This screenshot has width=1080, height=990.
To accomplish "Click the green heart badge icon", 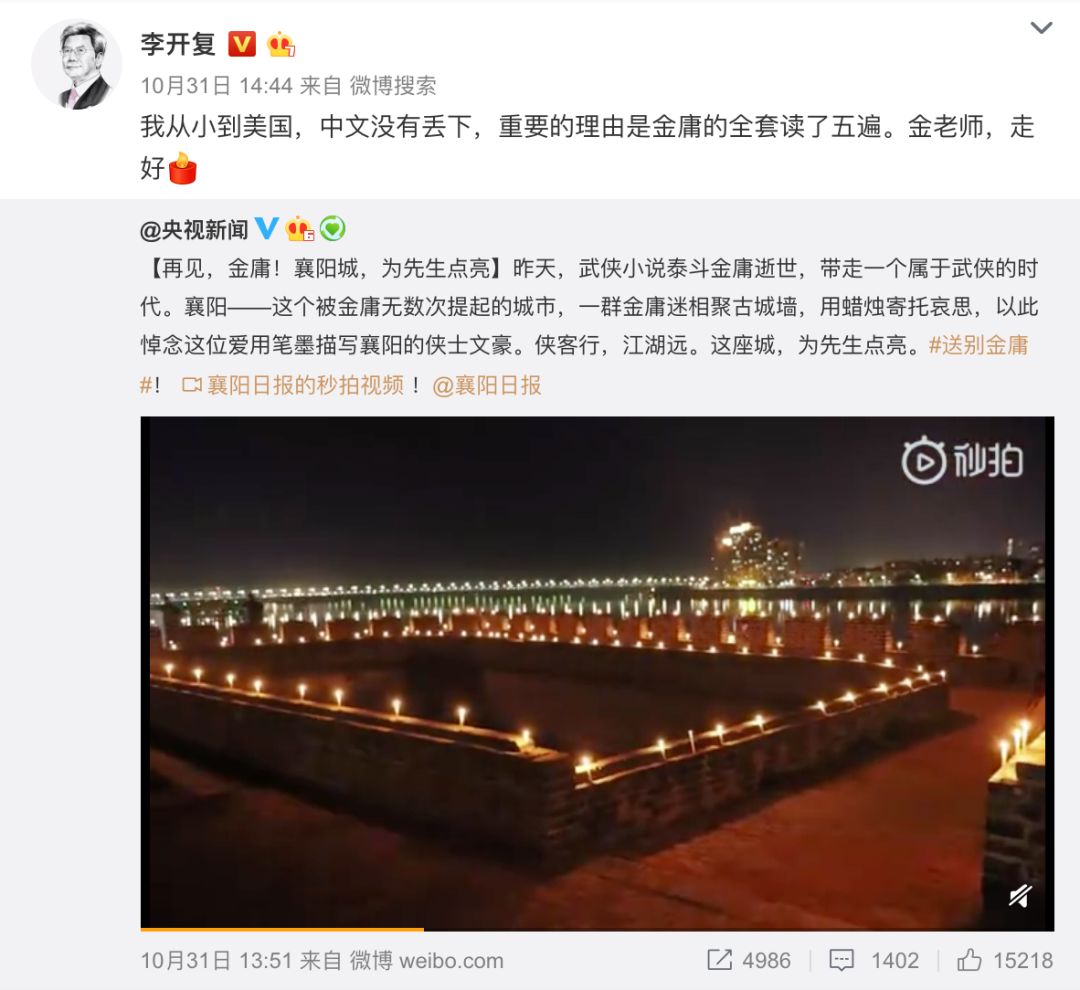I will coord(333,228).
